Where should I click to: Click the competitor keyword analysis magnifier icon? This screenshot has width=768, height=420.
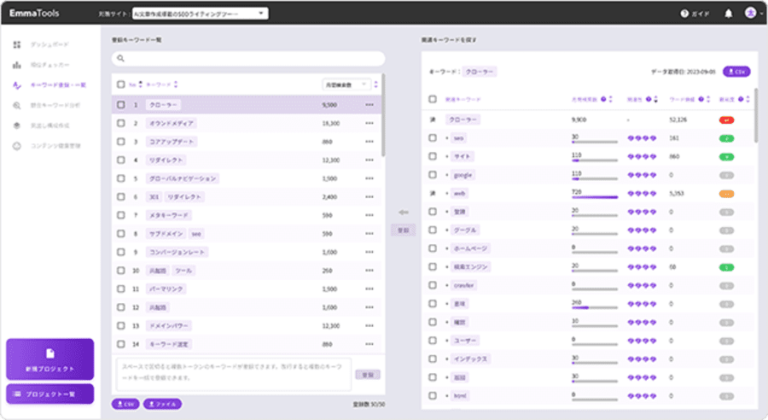click(x=16, y=106)
